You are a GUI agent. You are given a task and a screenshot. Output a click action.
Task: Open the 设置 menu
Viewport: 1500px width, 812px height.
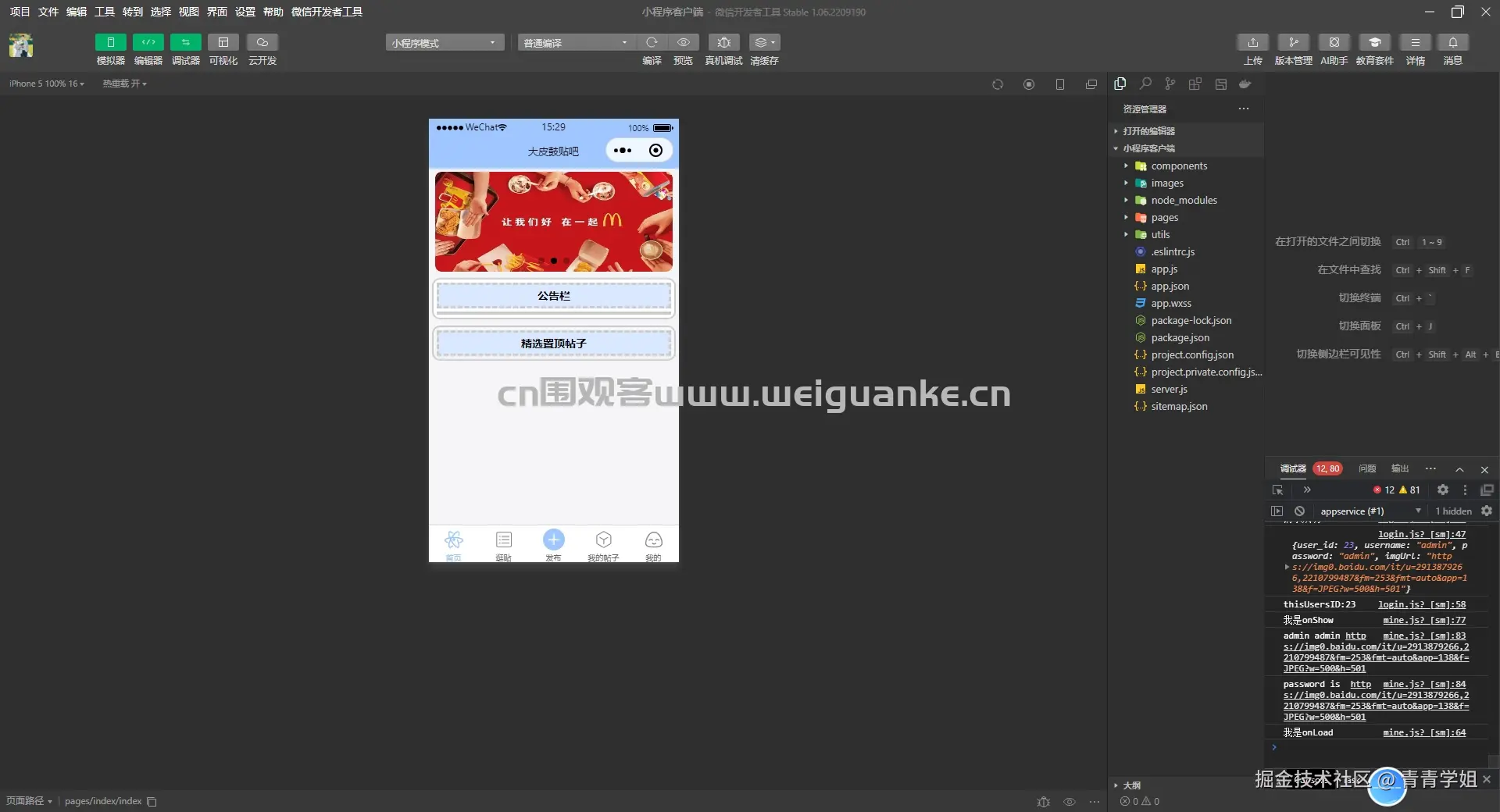point(245,12)
